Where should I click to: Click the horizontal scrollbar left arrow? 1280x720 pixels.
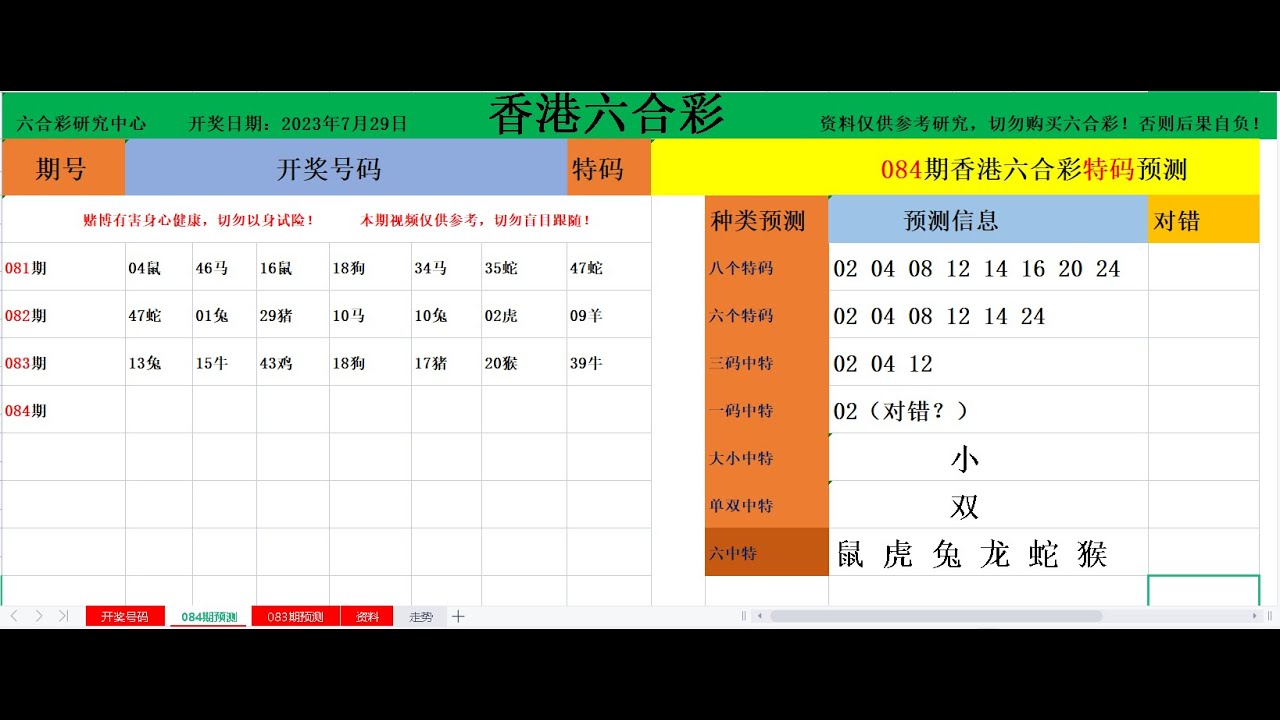pyautogui.click(x=759, y=616)
